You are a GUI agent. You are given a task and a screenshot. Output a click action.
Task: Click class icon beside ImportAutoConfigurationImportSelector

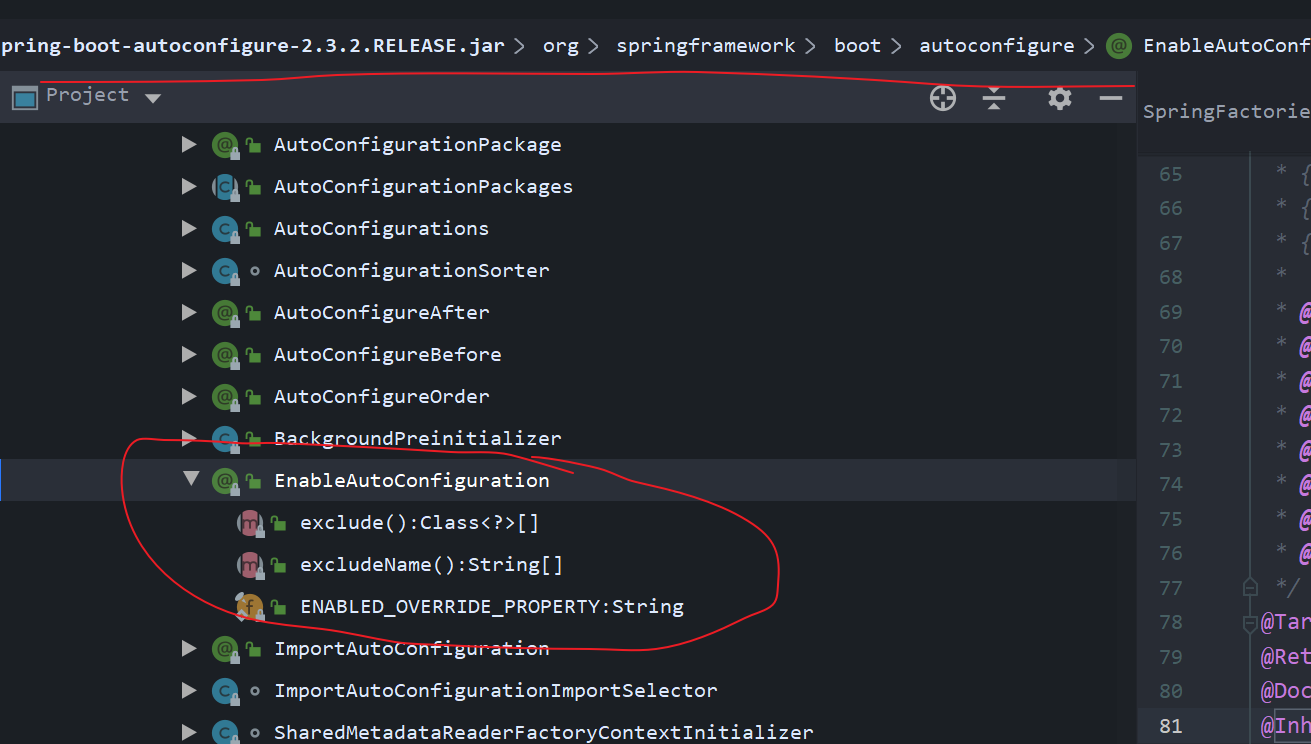tap(224, 691)
